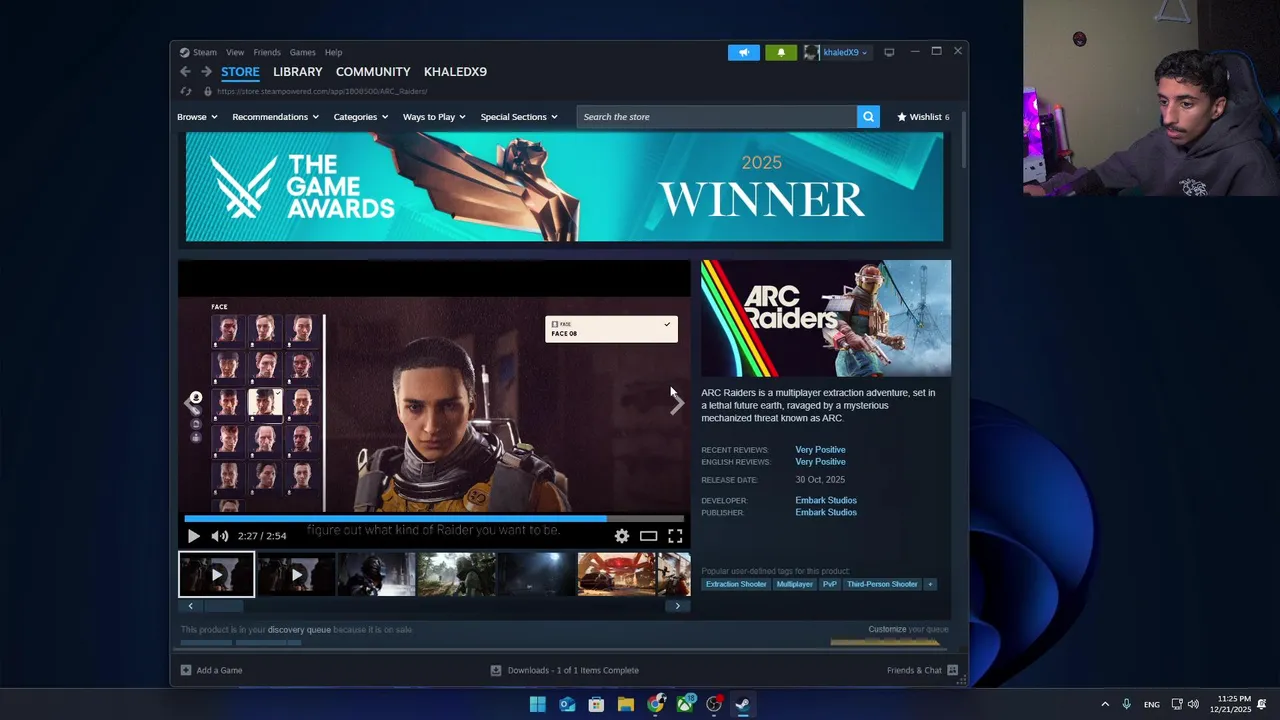Image resolution: width=1280 pixels, height=720 pixels.
Task: Open the Friends menu
Action: point(267,52)
